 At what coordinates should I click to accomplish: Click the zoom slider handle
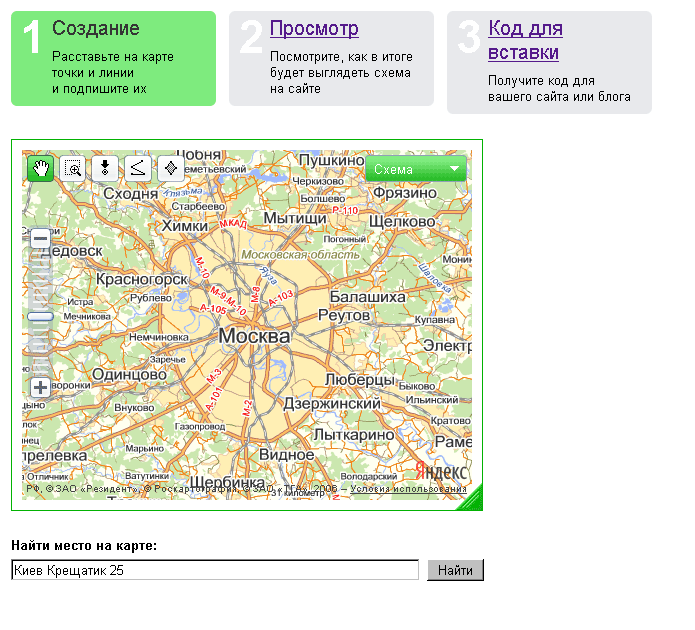pos(40,316)
